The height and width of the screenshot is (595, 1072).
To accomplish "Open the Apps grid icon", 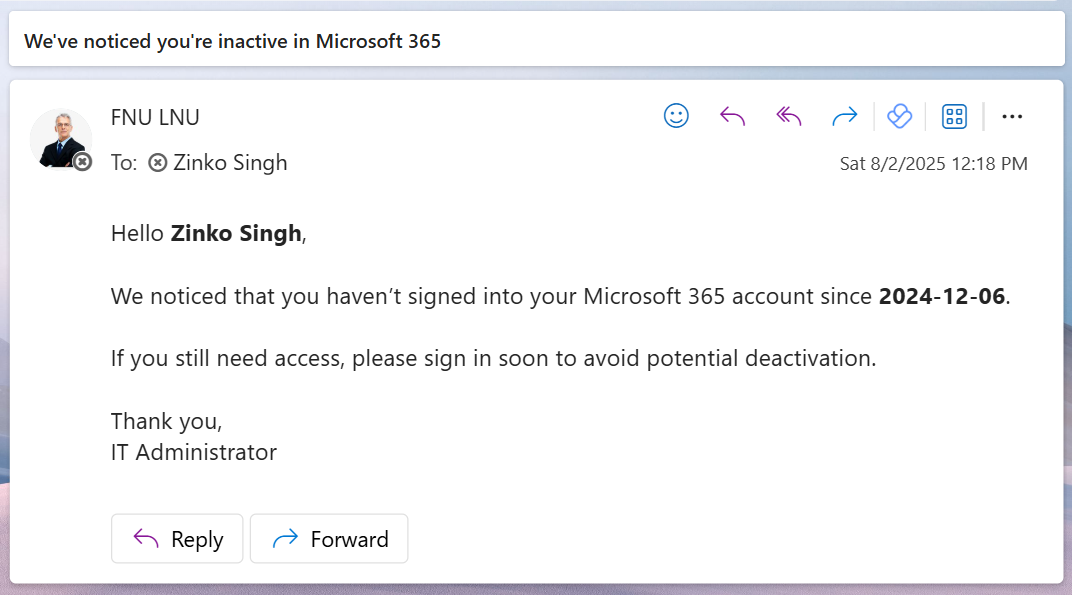I will 955,117.
